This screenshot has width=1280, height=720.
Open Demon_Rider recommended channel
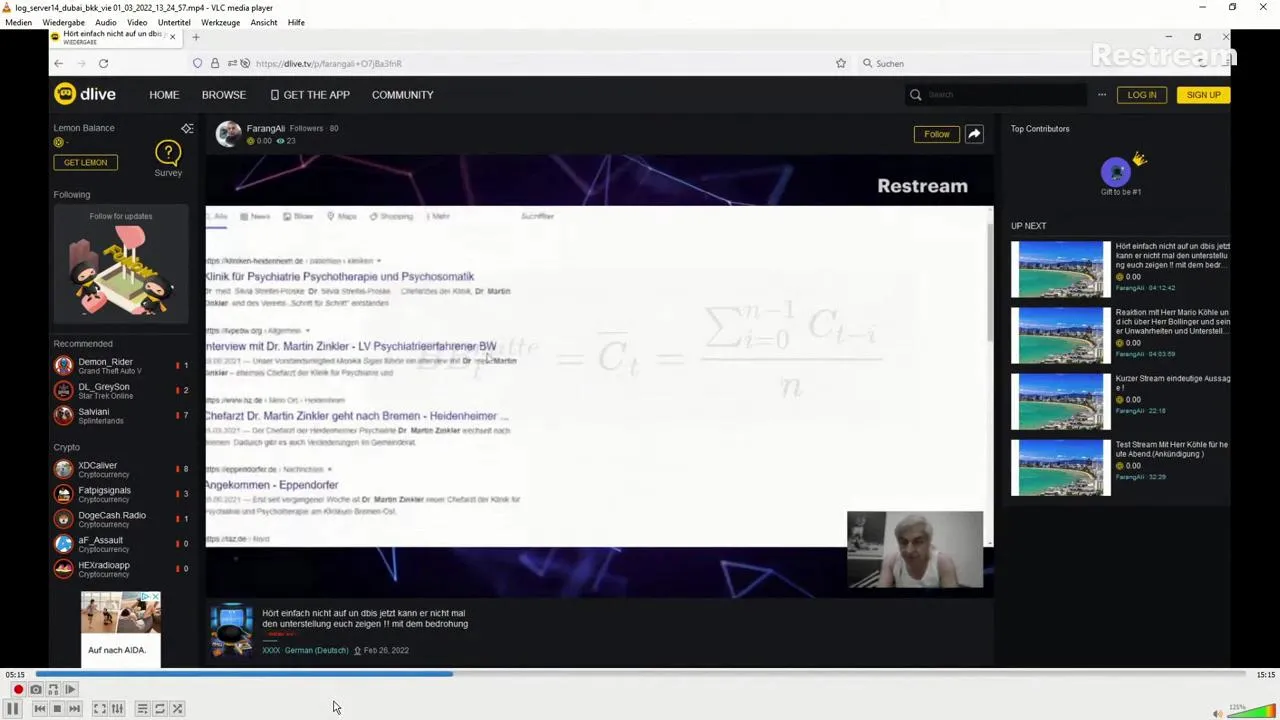tap(120, 366)
